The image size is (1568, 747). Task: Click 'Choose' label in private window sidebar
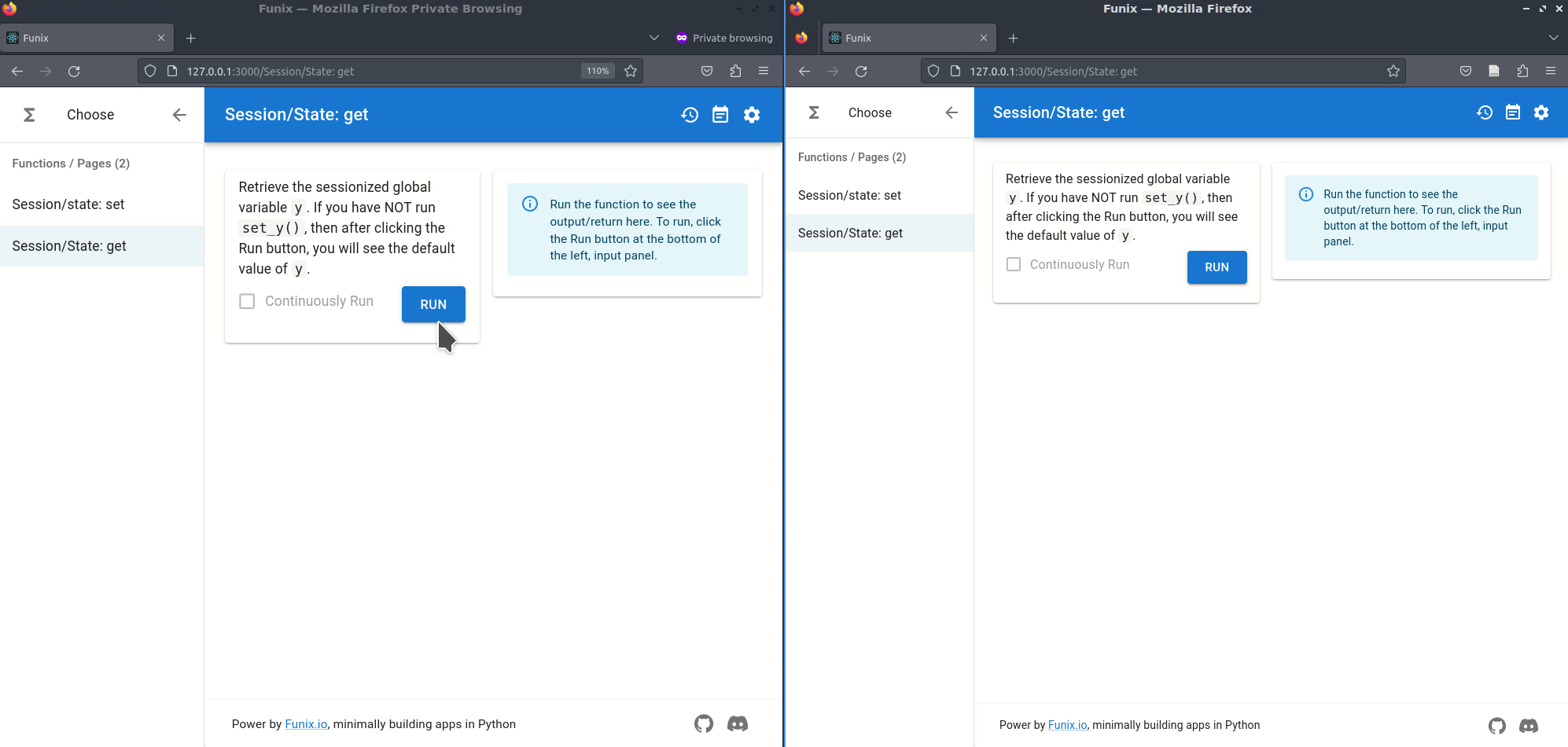[90, 115]
